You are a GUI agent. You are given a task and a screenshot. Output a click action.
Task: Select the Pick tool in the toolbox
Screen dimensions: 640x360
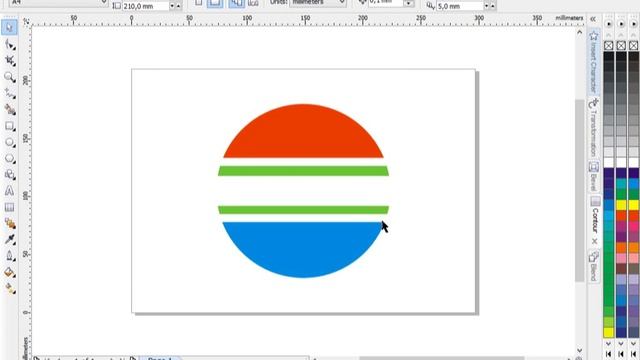tap(9, 27)
